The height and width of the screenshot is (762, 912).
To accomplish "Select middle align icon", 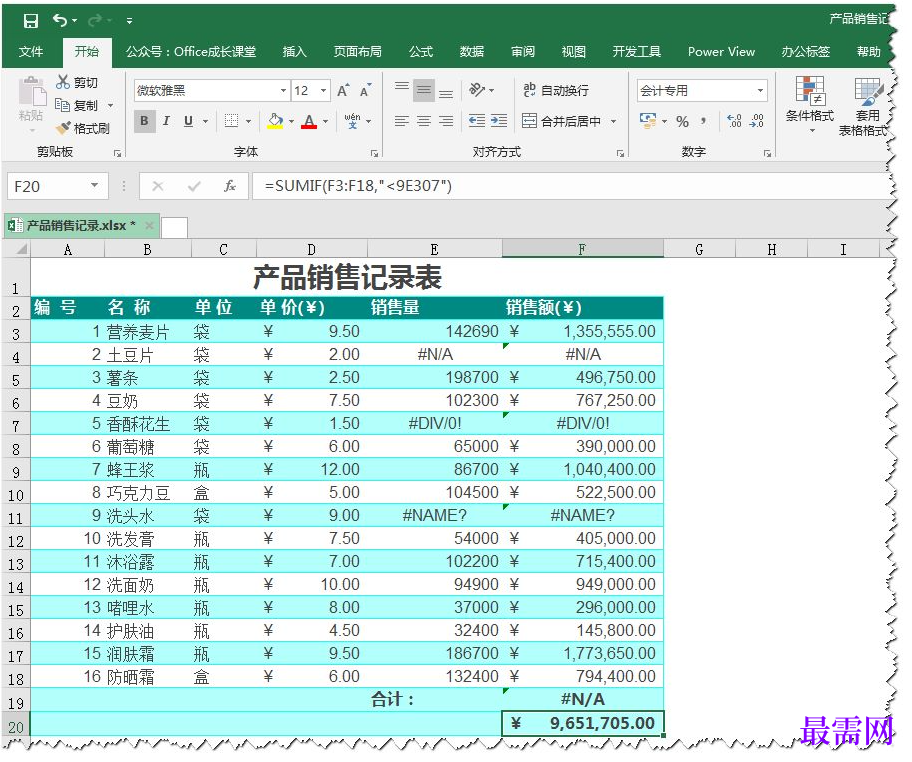I will pos(424,90).
